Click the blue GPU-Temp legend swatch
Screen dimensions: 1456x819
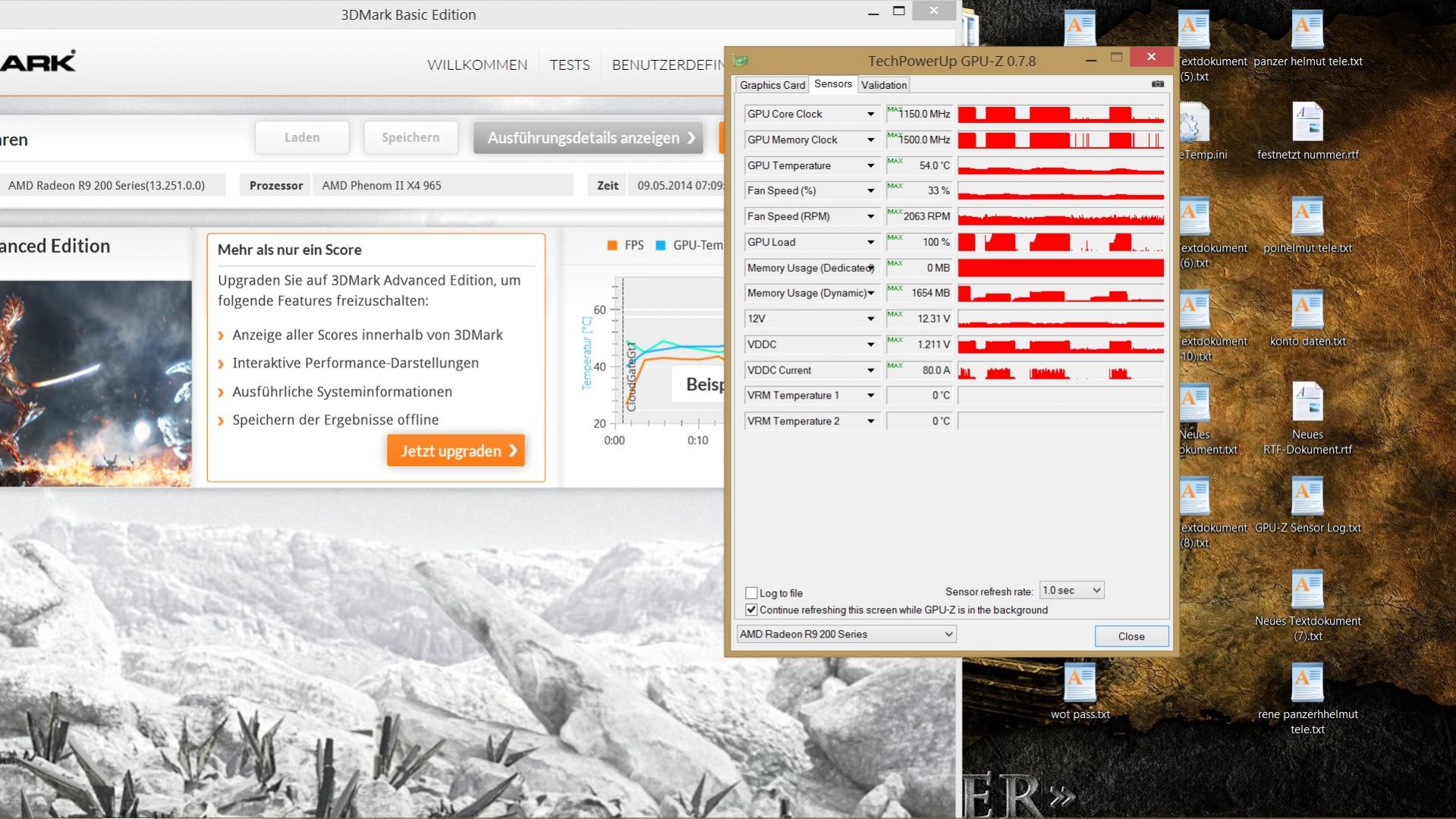[660, 245]
